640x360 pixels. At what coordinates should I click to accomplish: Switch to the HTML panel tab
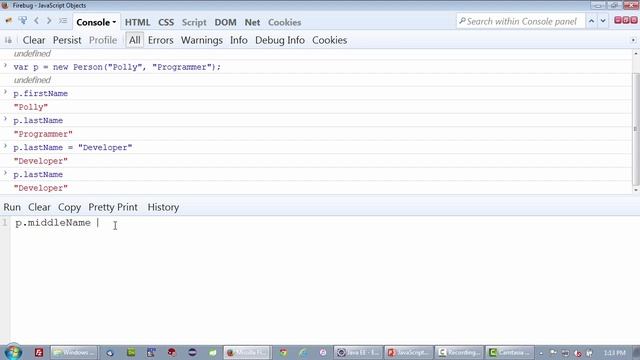coord(138,22)
